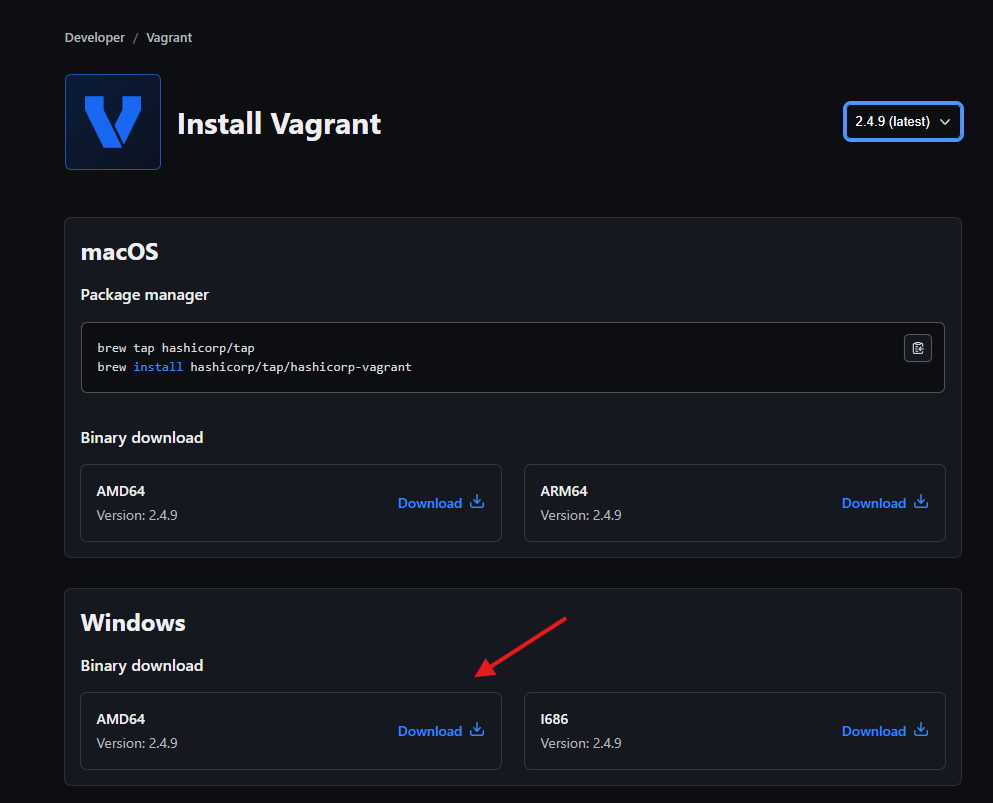The image size is (993, 803).
Task: Click the Package manager subheading
Action: pos(145,295)
